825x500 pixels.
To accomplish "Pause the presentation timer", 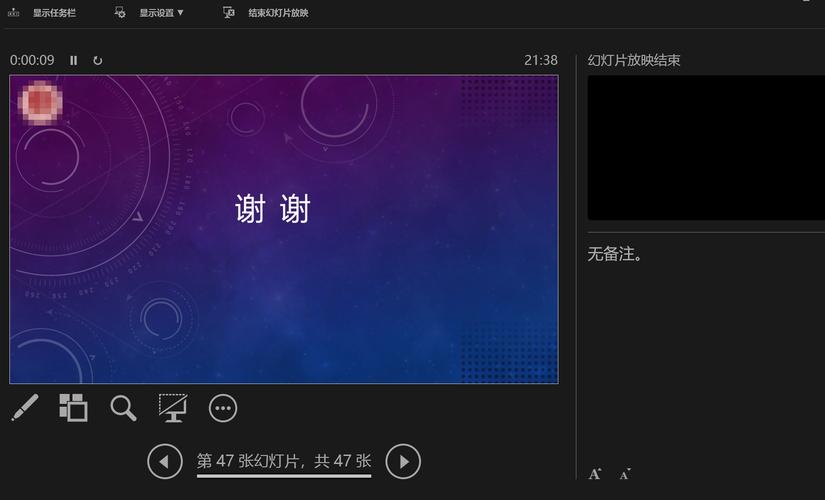I will click(x=74, y=61).
